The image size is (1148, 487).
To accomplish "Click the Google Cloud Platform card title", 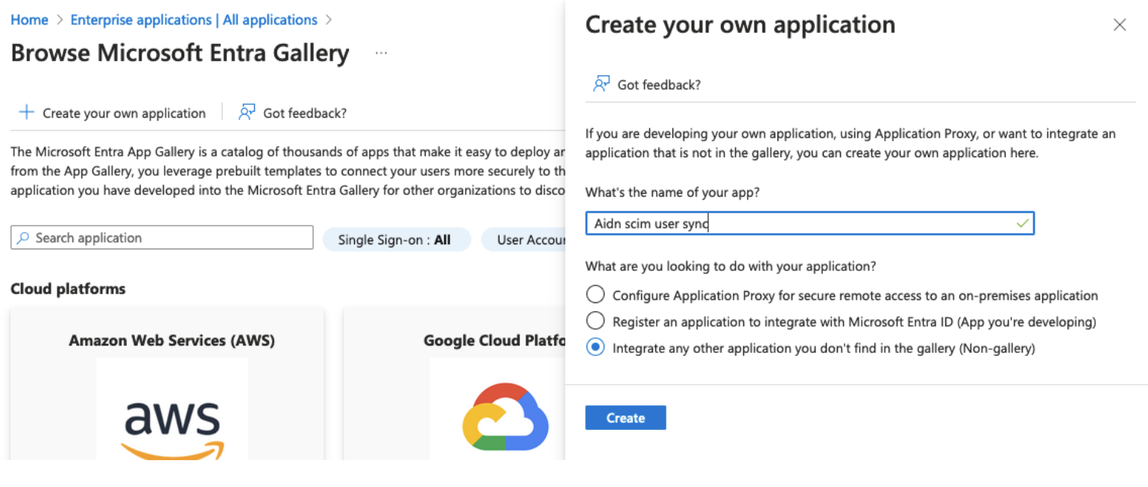I will coord(494,341).
